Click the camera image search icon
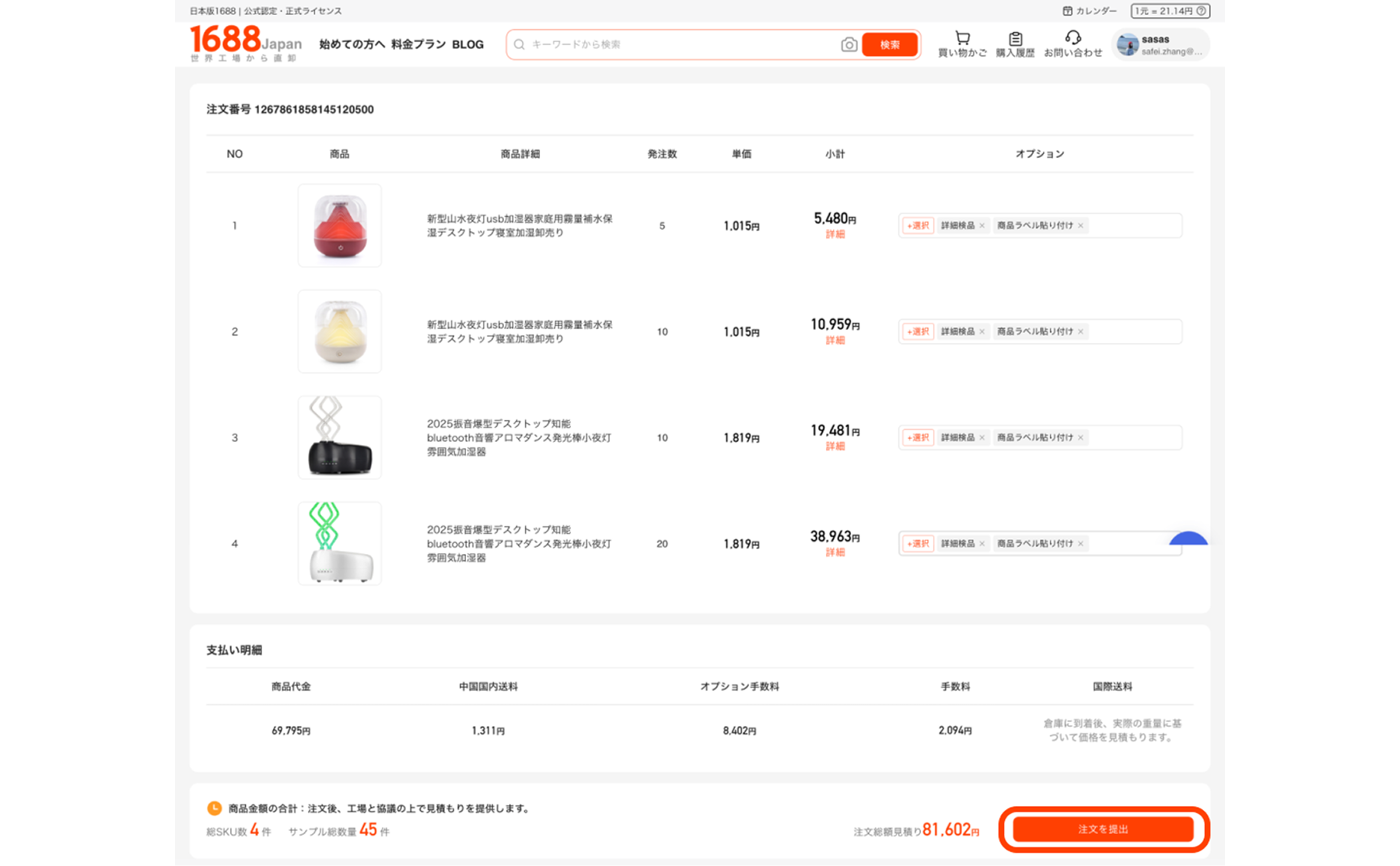Viewport: 1400px width, 866px height. (849, 45)
